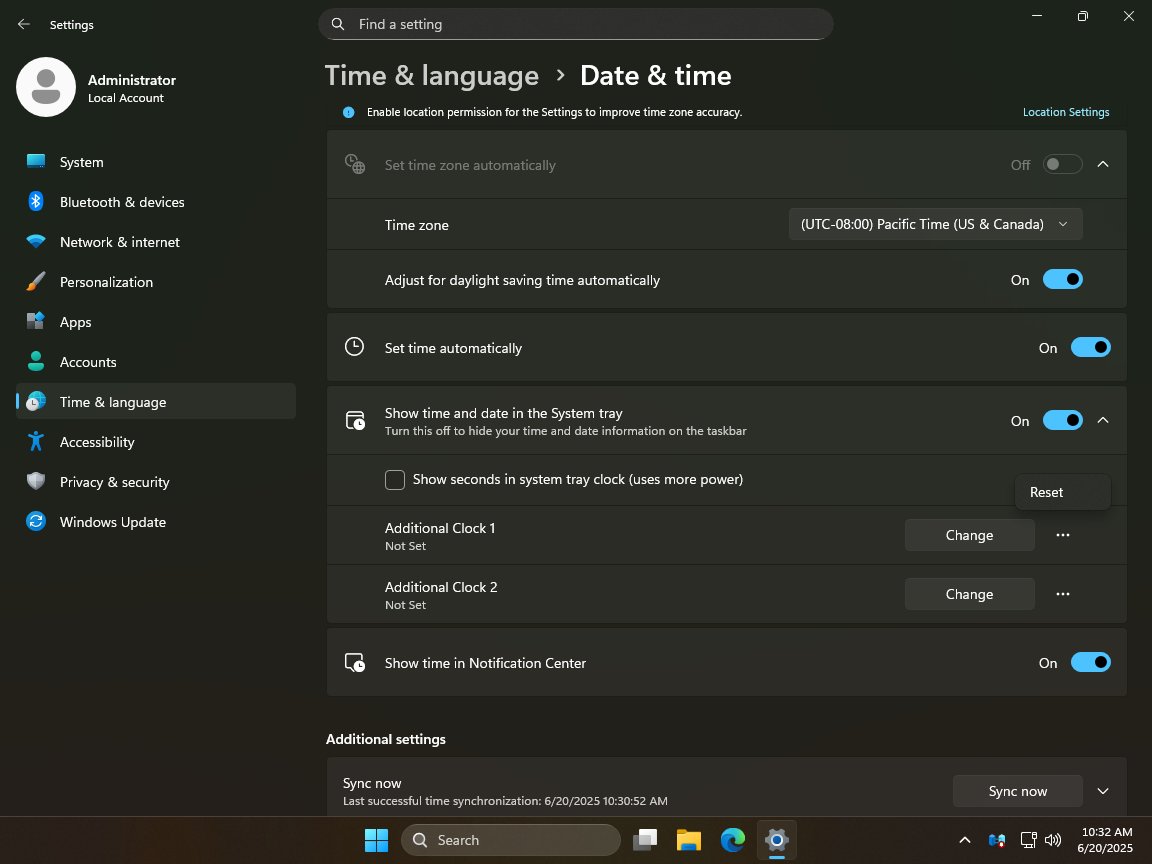Click the back arrow in Settings
Image resolution: width=1152 pixels, height=864 pixels.
tap(24, 24)
